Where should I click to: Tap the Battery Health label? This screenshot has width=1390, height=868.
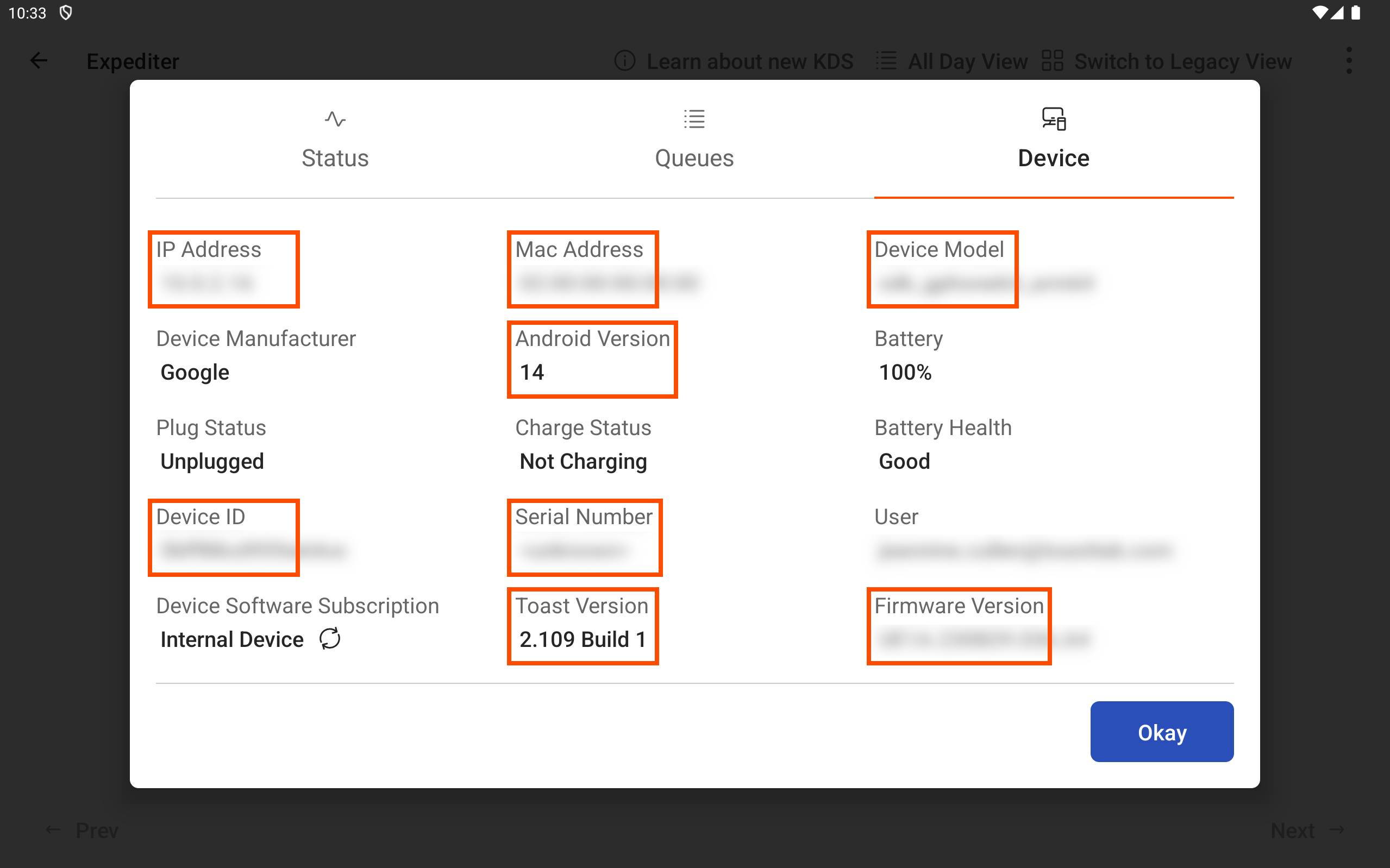click(943, 427)
